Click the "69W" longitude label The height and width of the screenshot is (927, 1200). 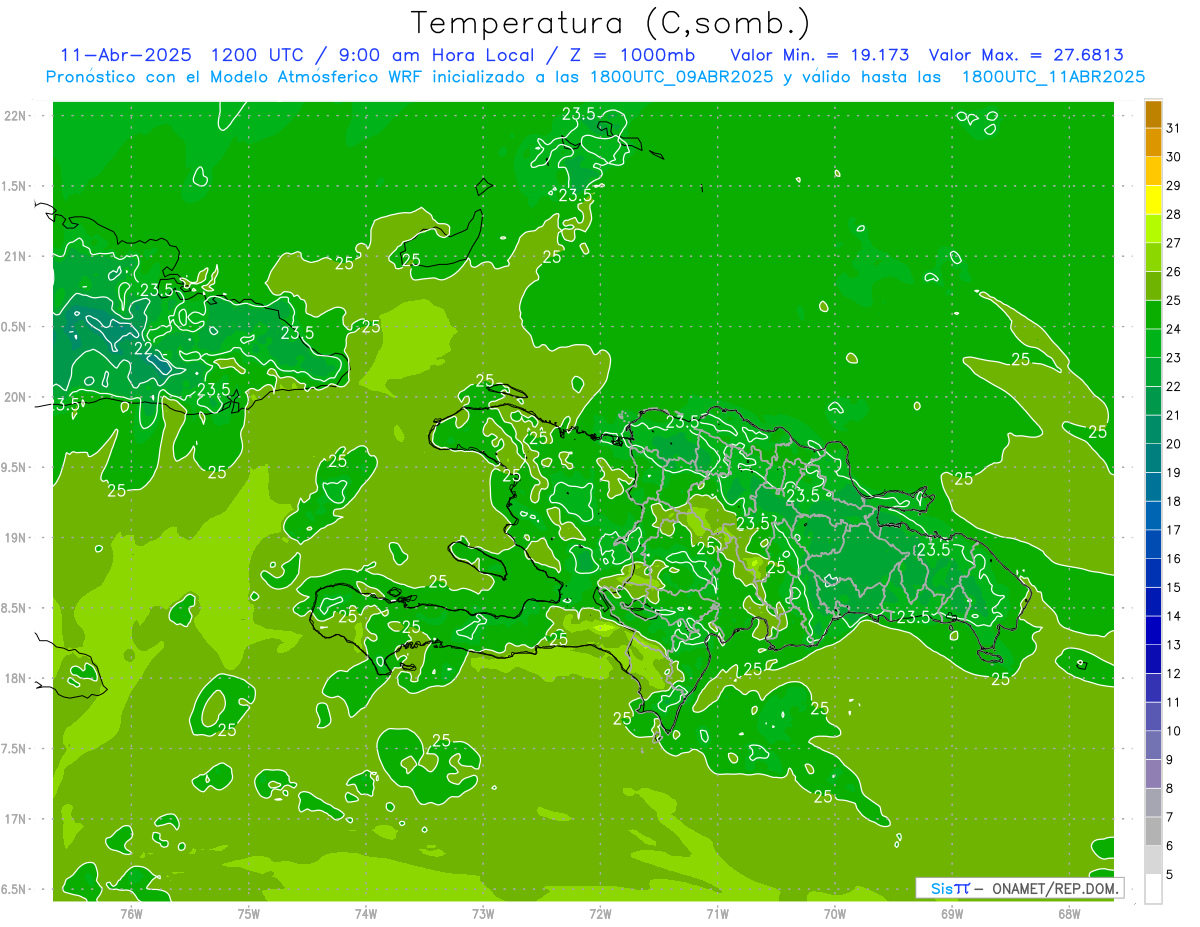click(952, 913)
